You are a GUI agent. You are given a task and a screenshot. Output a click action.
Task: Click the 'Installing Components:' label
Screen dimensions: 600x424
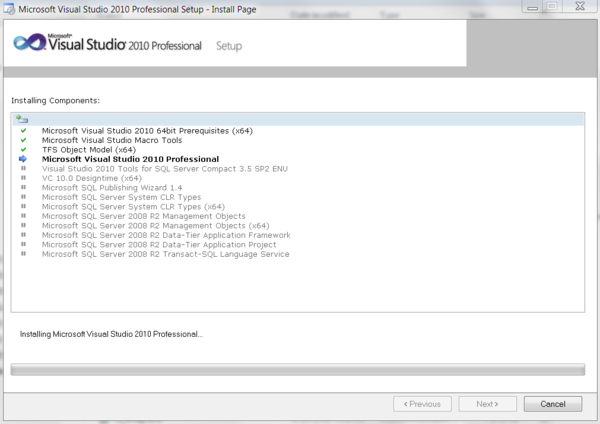pyautogui.click(x=55, y=101)
